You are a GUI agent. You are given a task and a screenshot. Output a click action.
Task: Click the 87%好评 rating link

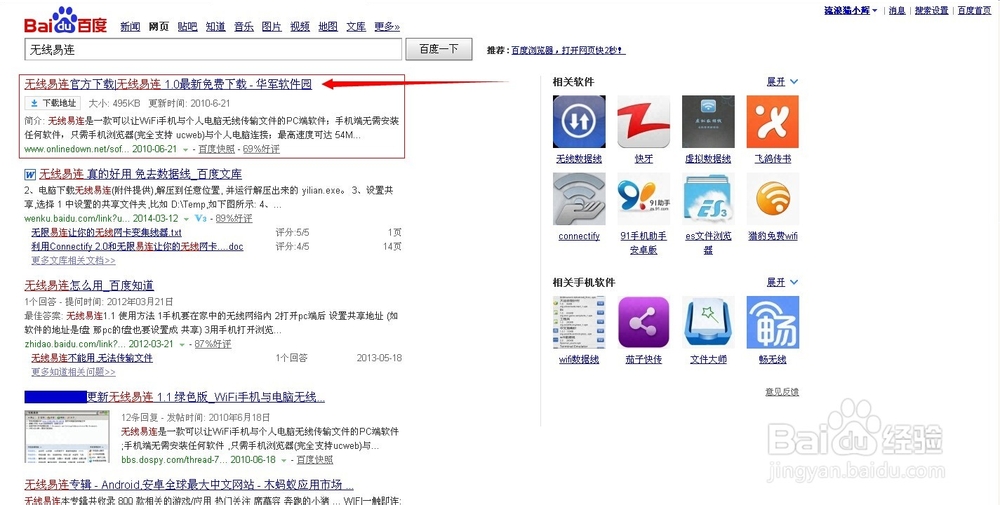[213, 344]
